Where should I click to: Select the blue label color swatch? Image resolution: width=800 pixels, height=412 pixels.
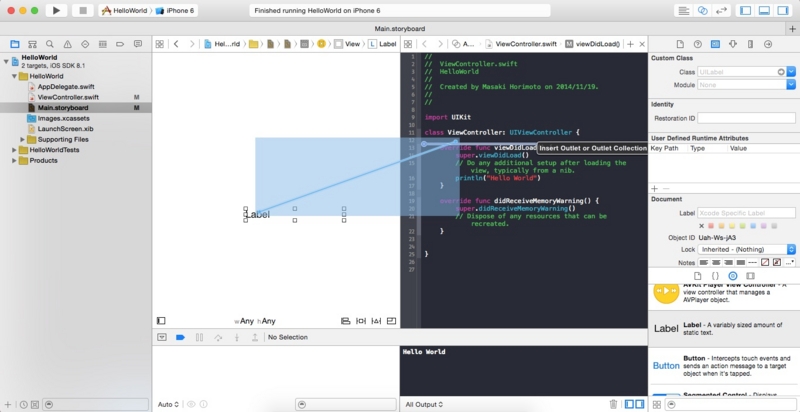(753, 226)
